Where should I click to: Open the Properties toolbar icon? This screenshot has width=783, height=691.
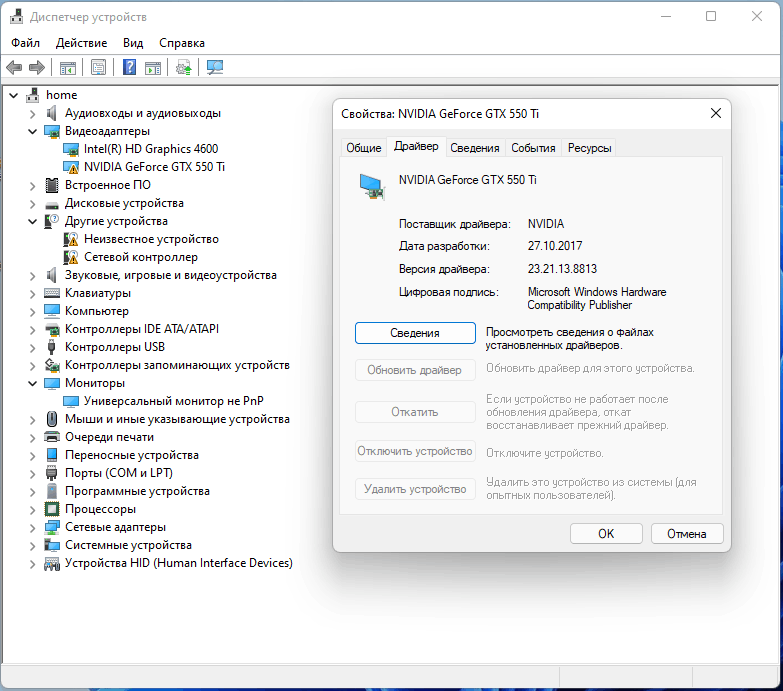pos(98,67)
